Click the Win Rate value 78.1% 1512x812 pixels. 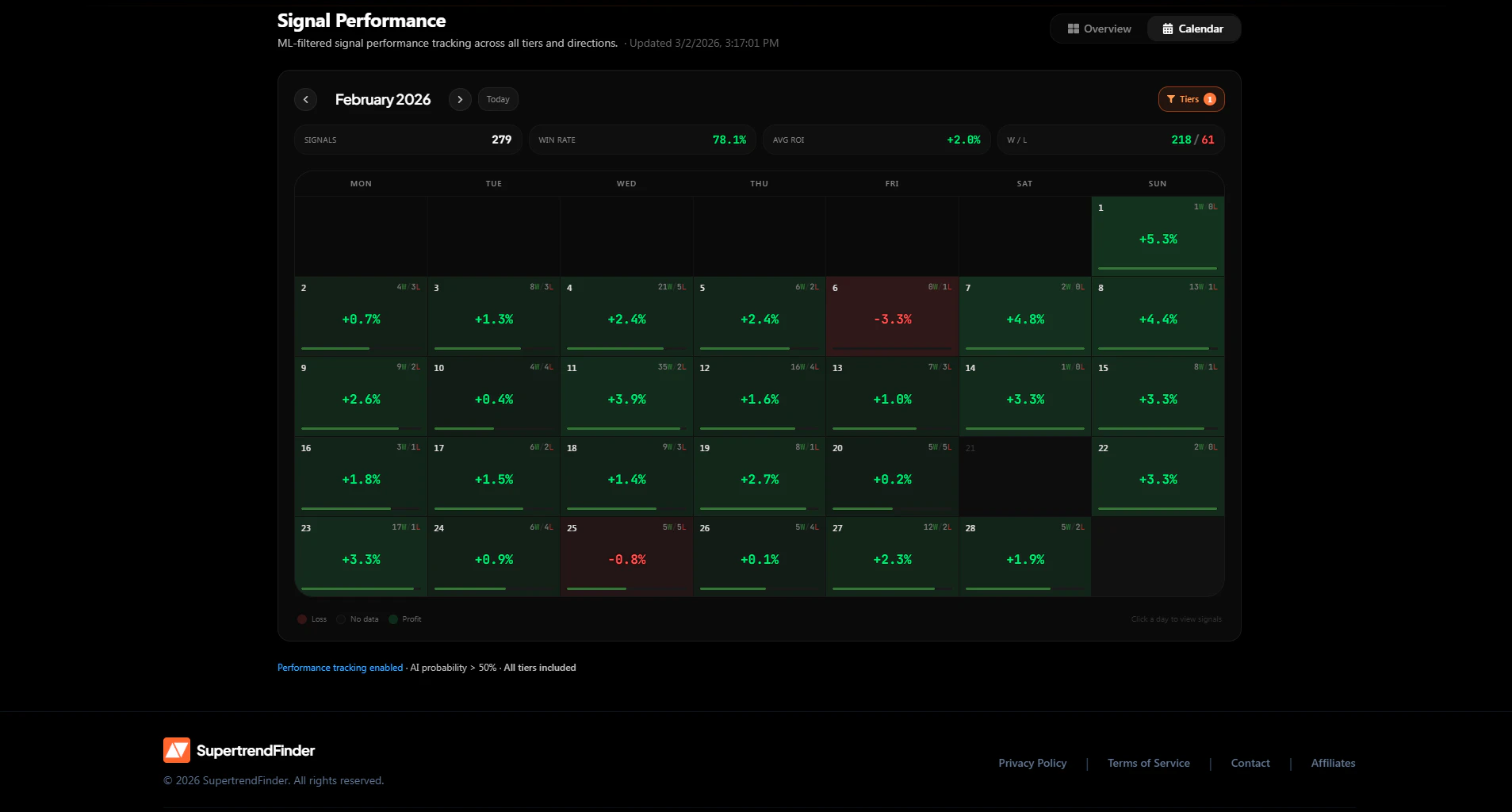pyautogui.click(x=729, y=140)
